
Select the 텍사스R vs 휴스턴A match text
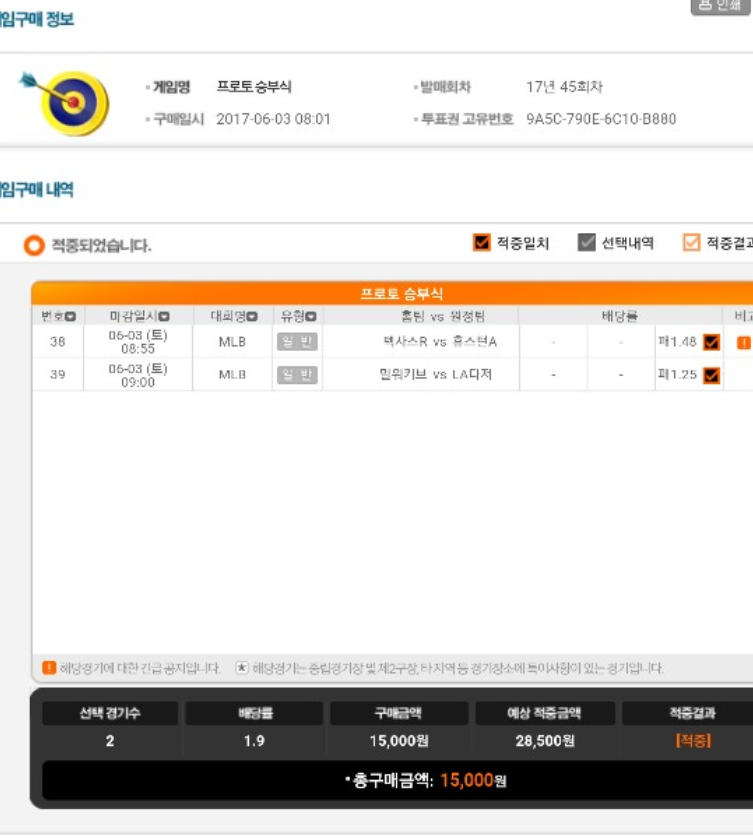click(440, 342)
